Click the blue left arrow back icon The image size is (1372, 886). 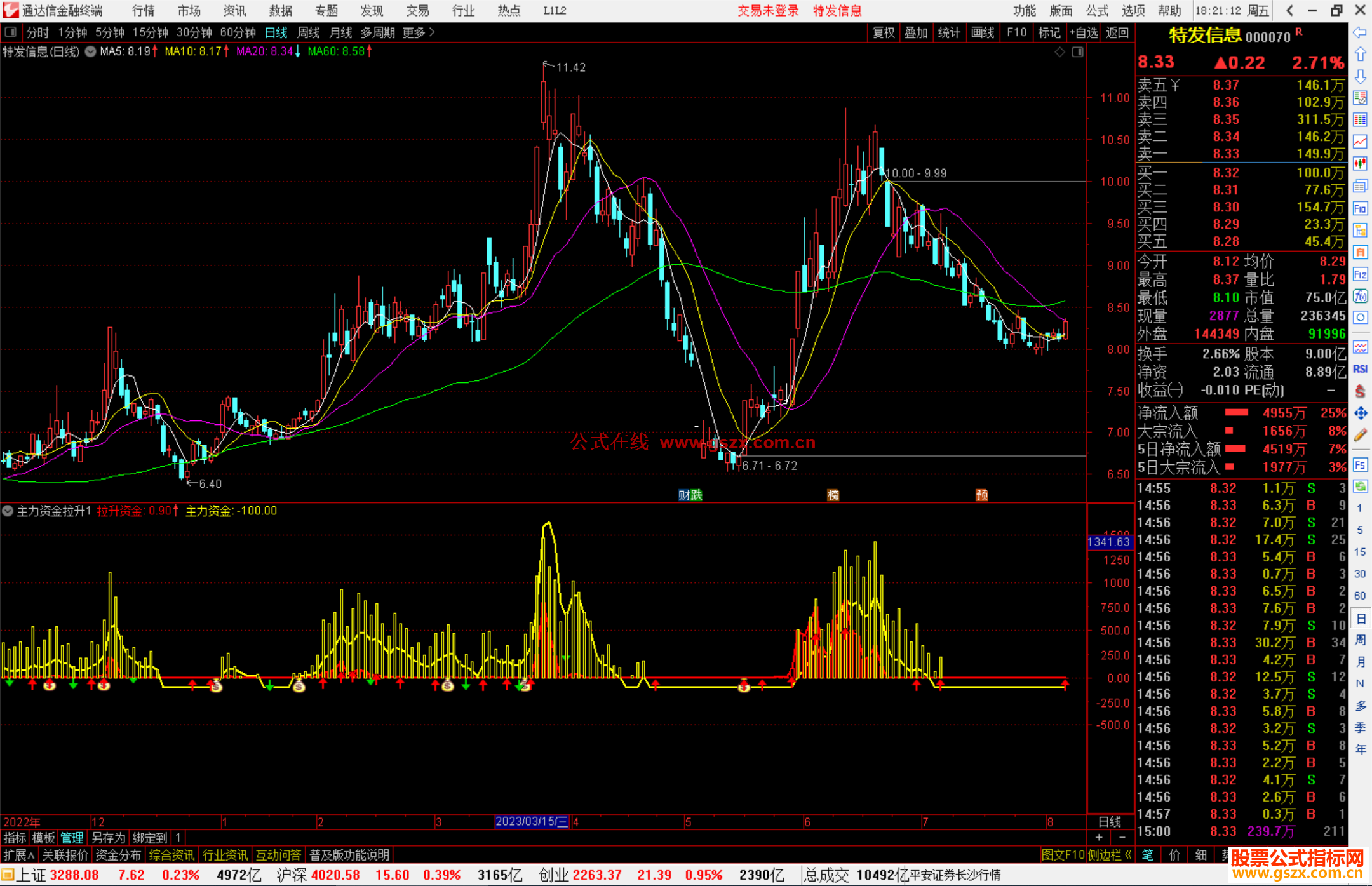[x=1360, y=32]
